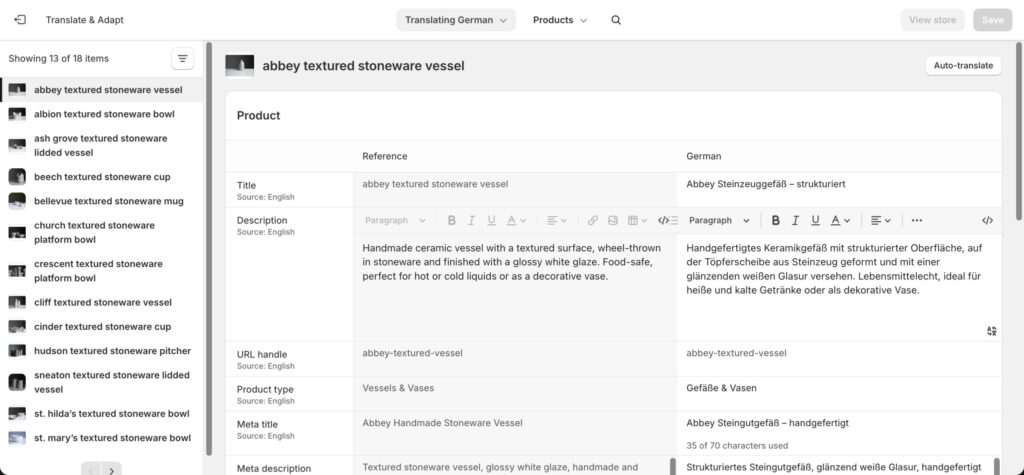Select albion textured stoneware bowl
1024x475 pixels.
pyautogui.click(x=102, y=114)
